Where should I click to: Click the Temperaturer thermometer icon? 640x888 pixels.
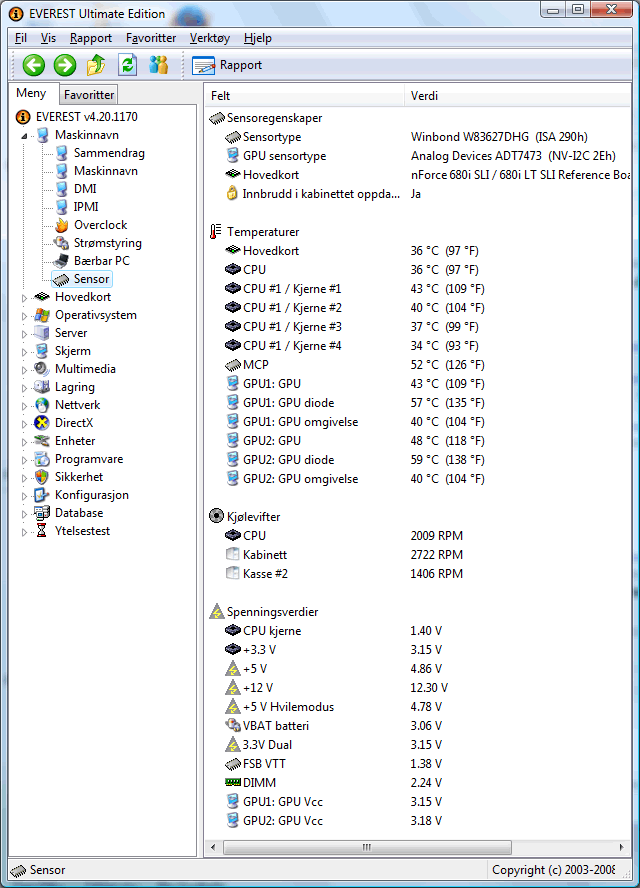pyautogui.click(x=216, y=232)
